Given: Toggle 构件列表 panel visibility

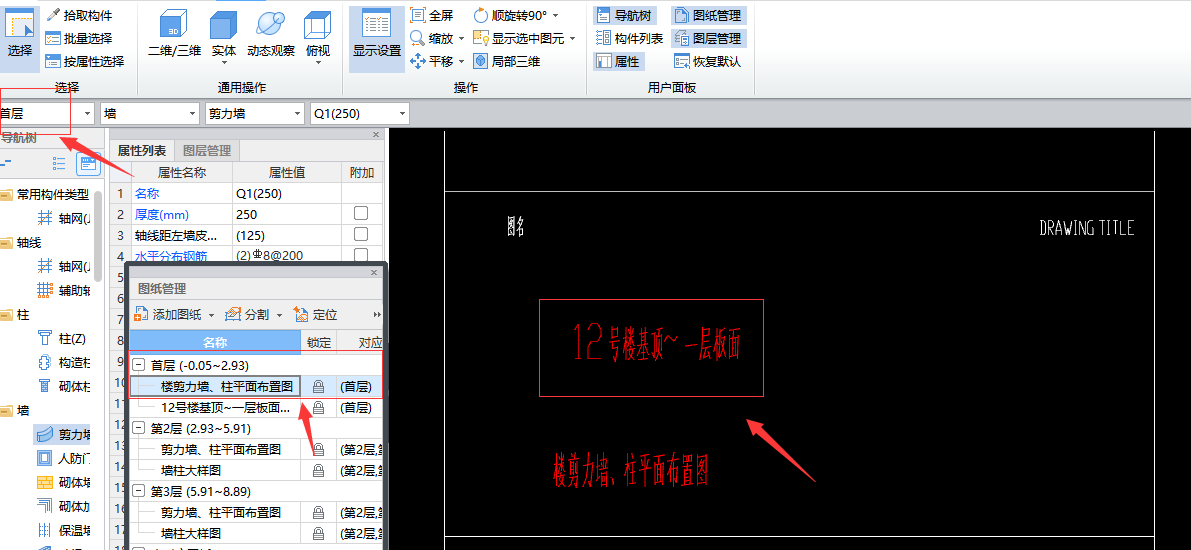Looking at the screenshot, I should coord(630,38).
